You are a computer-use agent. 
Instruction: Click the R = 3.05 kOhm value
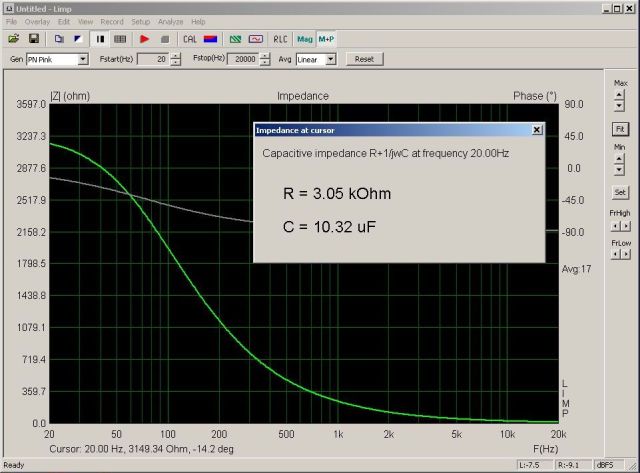(x=337, y=193)
